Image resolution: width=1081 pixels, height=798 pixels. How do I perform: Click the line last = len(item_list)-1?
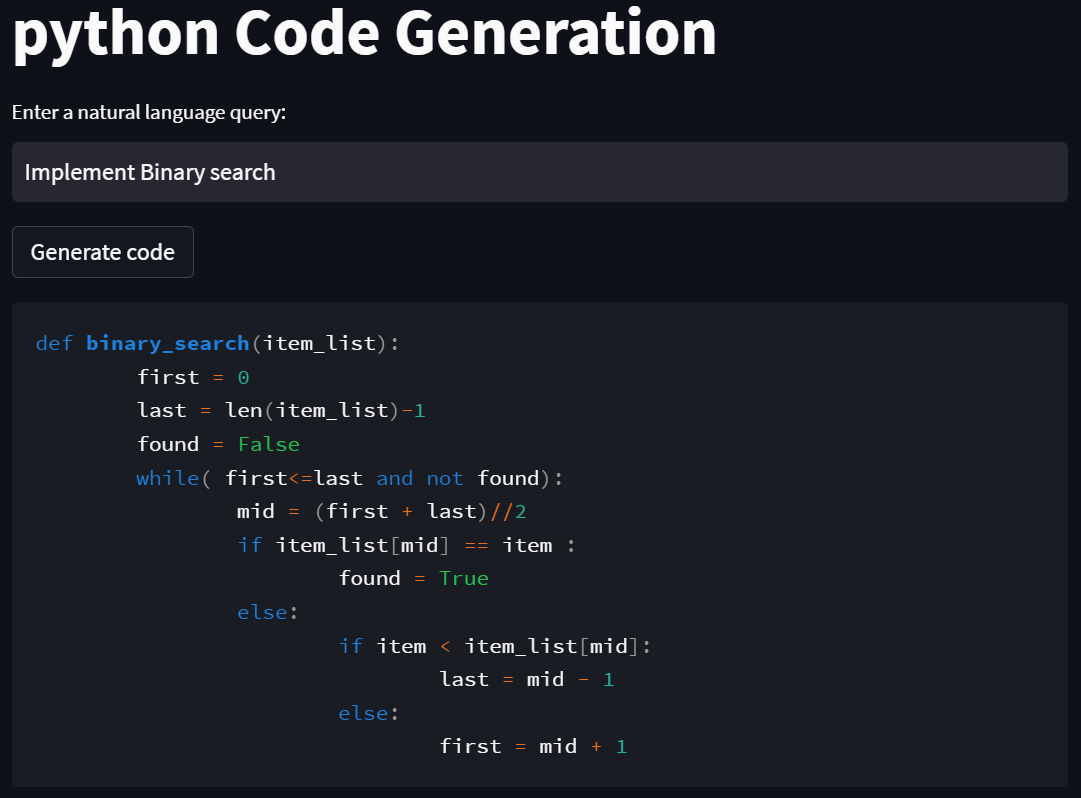(x=280, y=410)
